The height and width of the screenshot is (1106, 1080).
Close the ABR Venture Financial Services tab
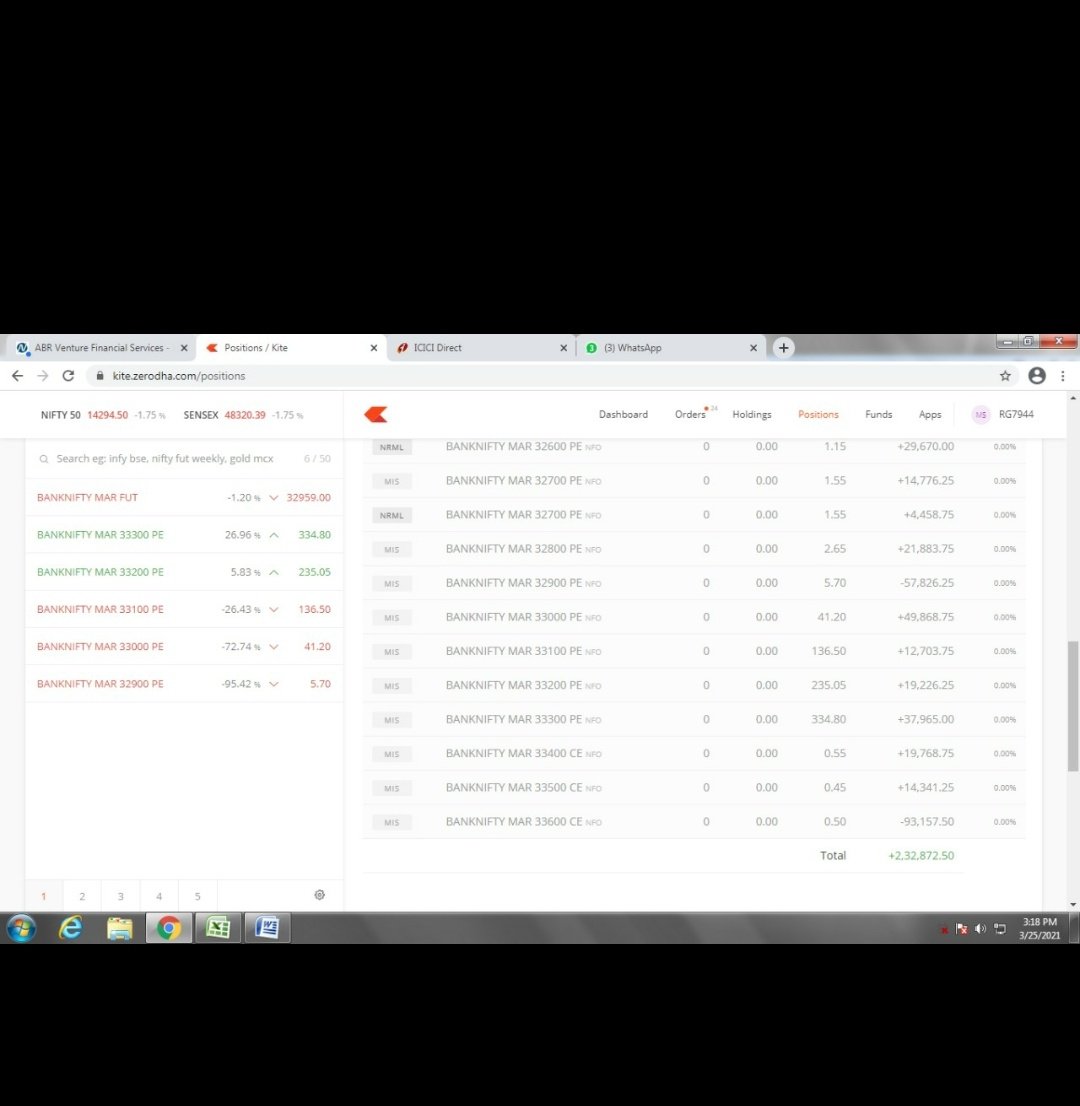click(x=184, y=348)
